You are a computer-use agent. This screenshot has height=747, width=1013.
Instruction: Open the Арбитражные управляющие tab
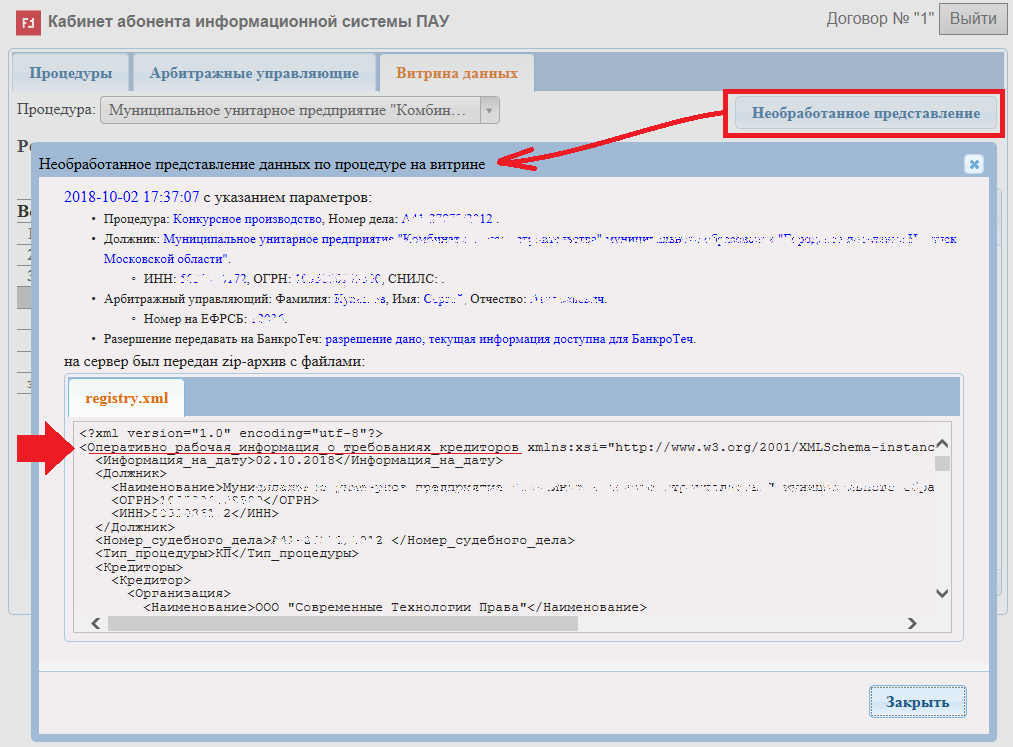254,73
